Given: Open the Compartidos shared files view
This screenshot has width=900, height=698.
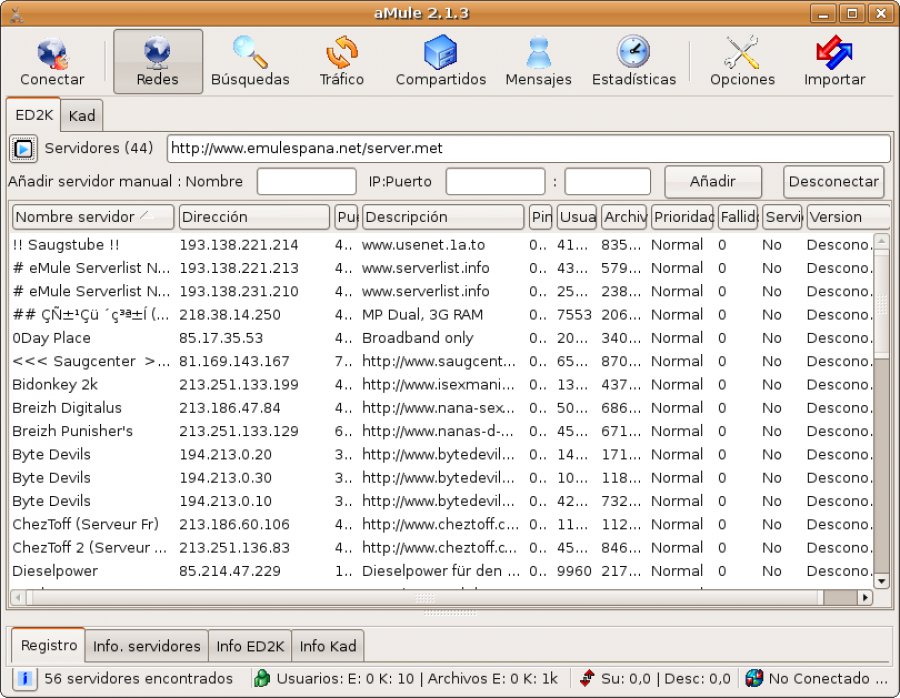Looking at the screenshot, I should tap(441, 61).
